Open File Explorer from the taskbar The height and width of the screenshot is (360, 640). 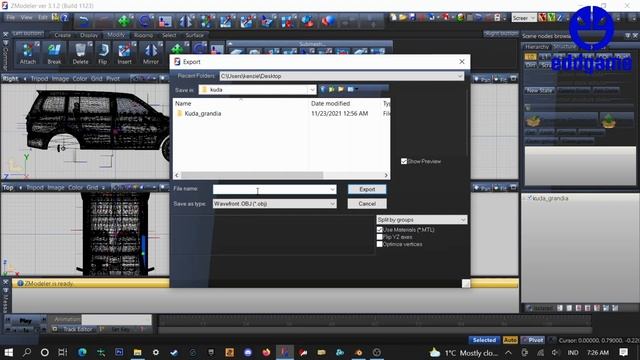[x=138, y=352]
